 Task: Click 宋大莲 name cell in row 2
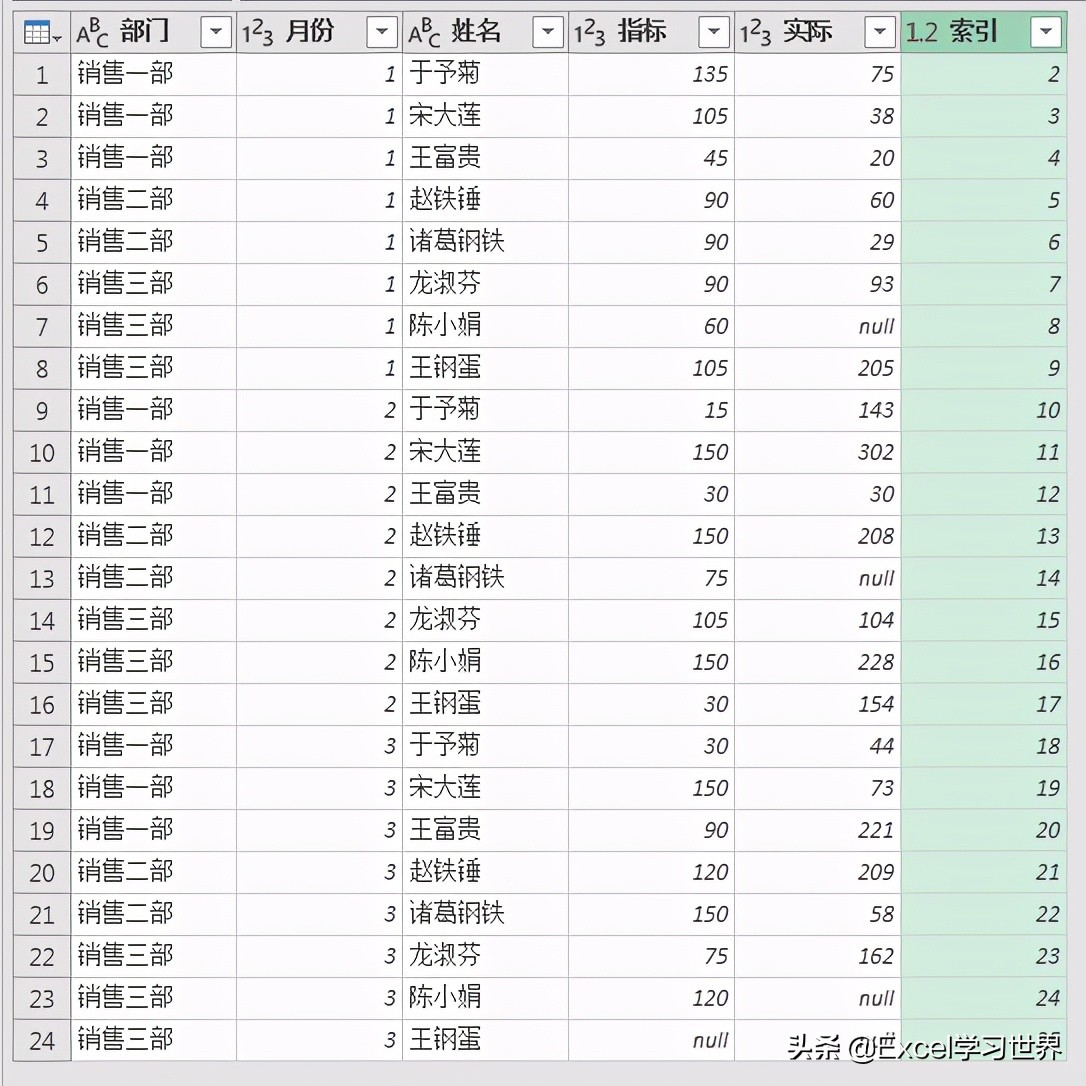[486, 116]
